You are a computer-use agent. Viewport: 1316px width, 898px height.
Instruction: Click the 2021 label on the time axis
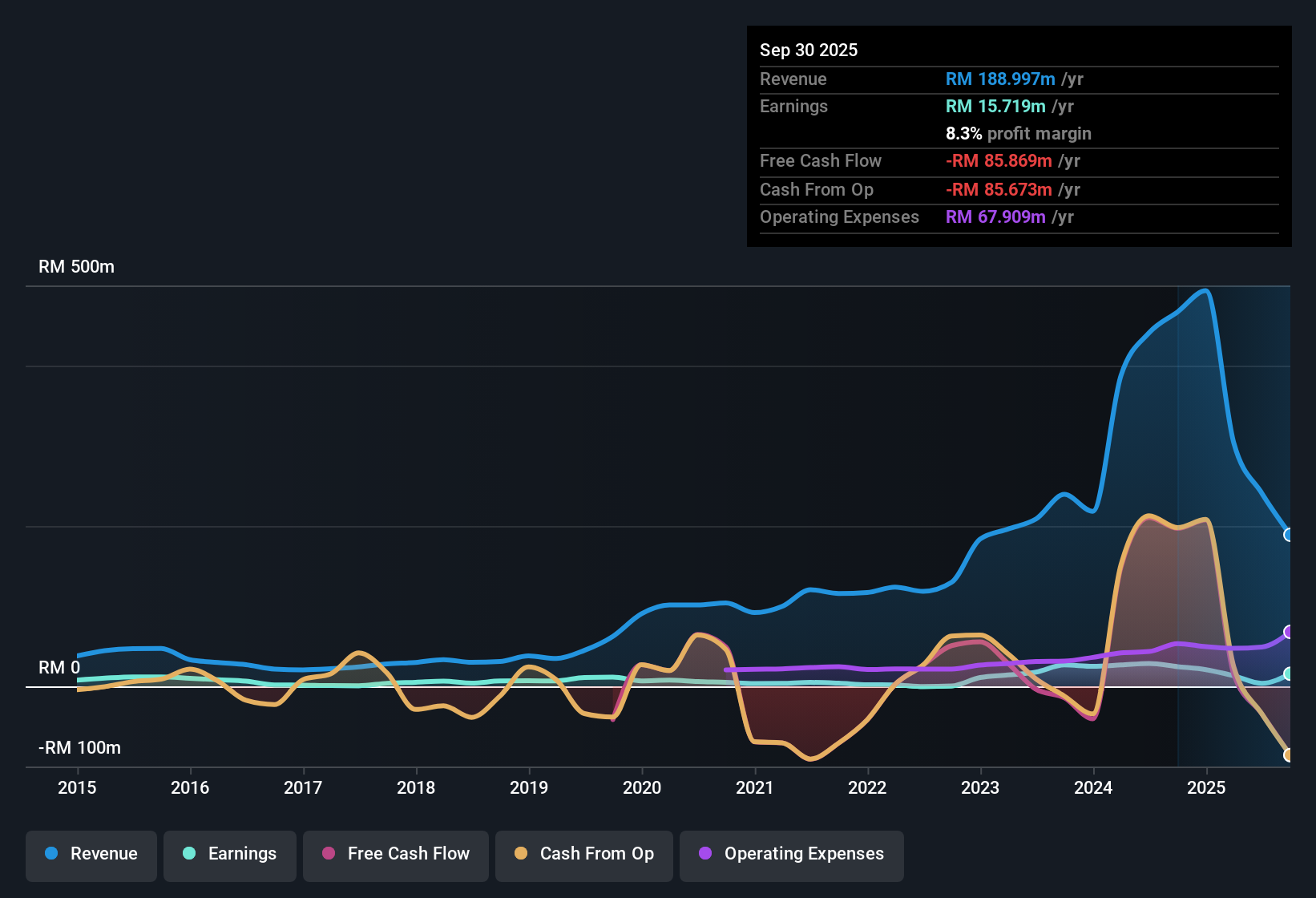[x=754, y=788]
